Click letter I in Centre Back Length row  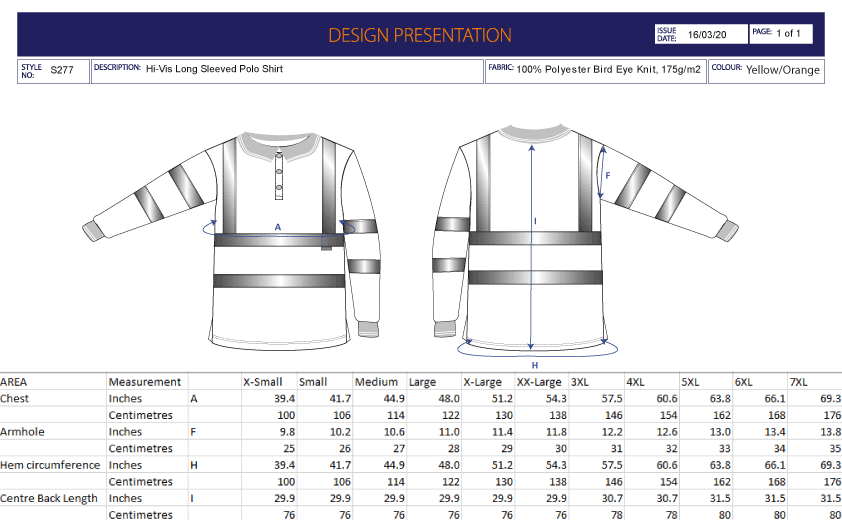coord(192,499)
